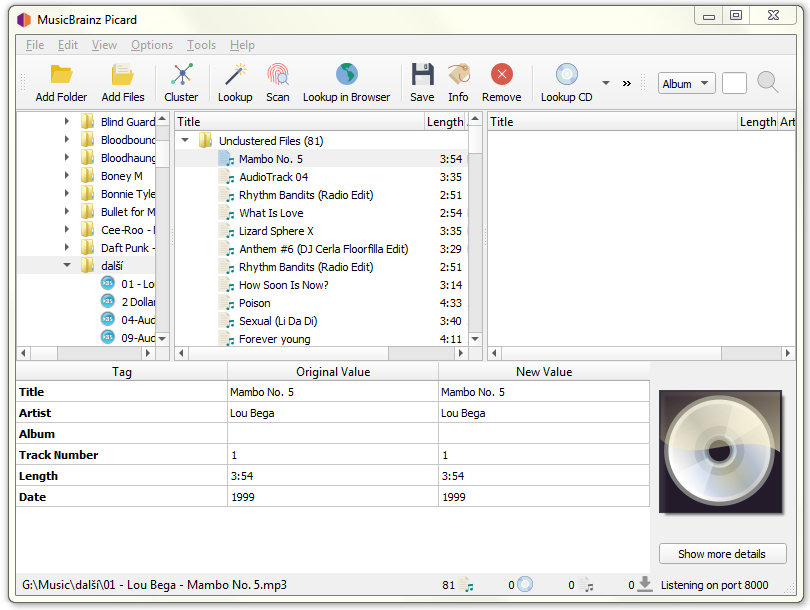This screenshot has width=810, height=610.
Task: Click the folder browser vertical scrollbar thumb
Action: (x=163, y=153)
